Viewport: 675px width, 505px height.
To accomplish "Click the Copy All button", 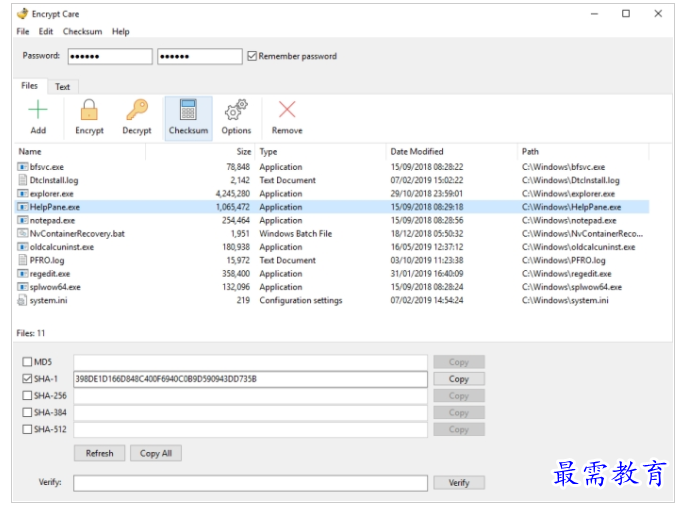I will (156, 453).
